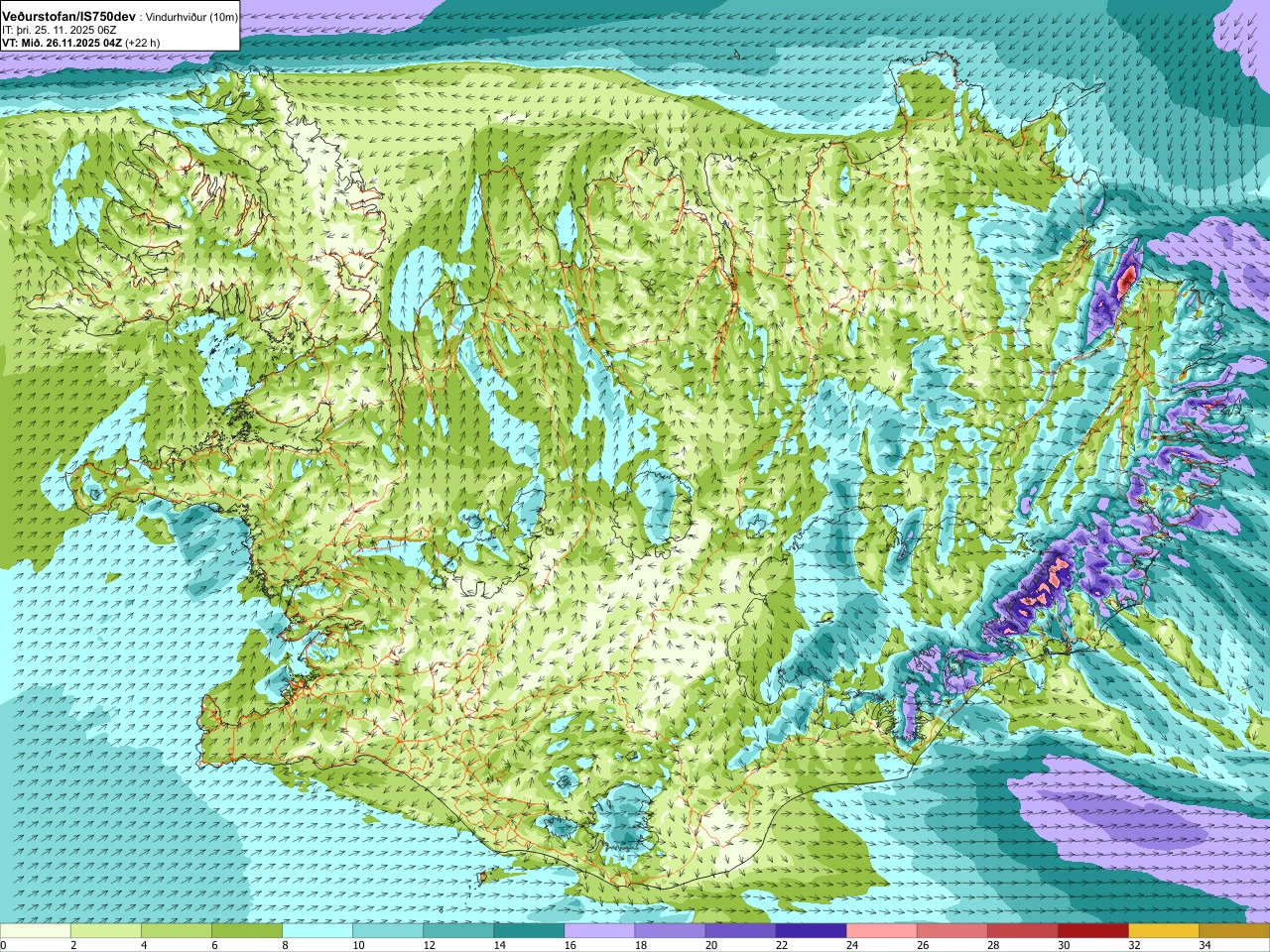This screenshot has height=952, width=1270.
Task: Click the medium green 4–6 legend swatch
Action: 177,931
